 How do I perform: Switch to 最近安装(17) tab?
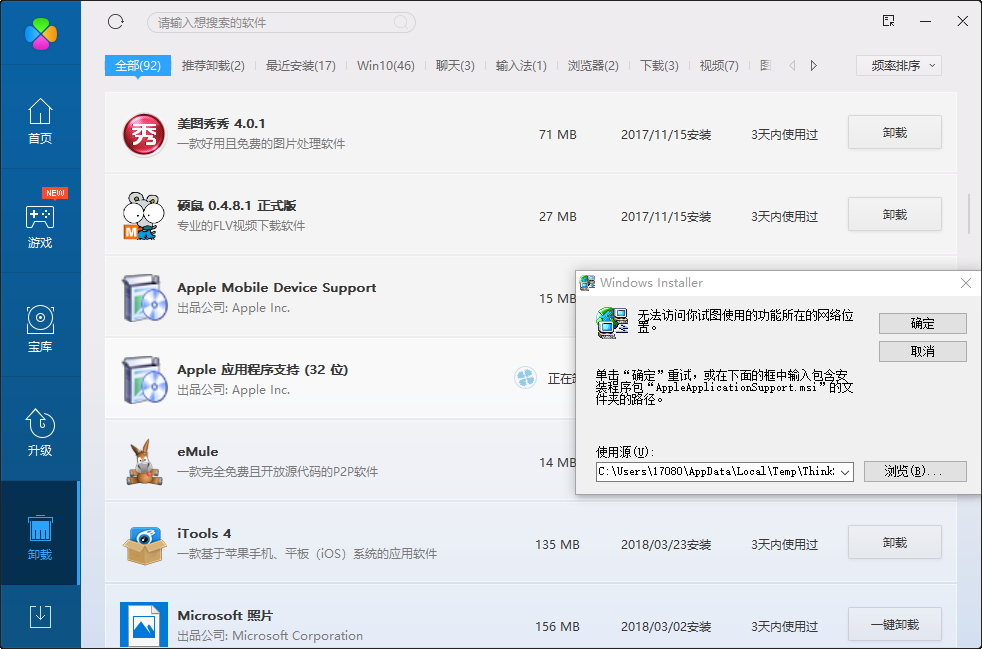[x=301, y=65]
